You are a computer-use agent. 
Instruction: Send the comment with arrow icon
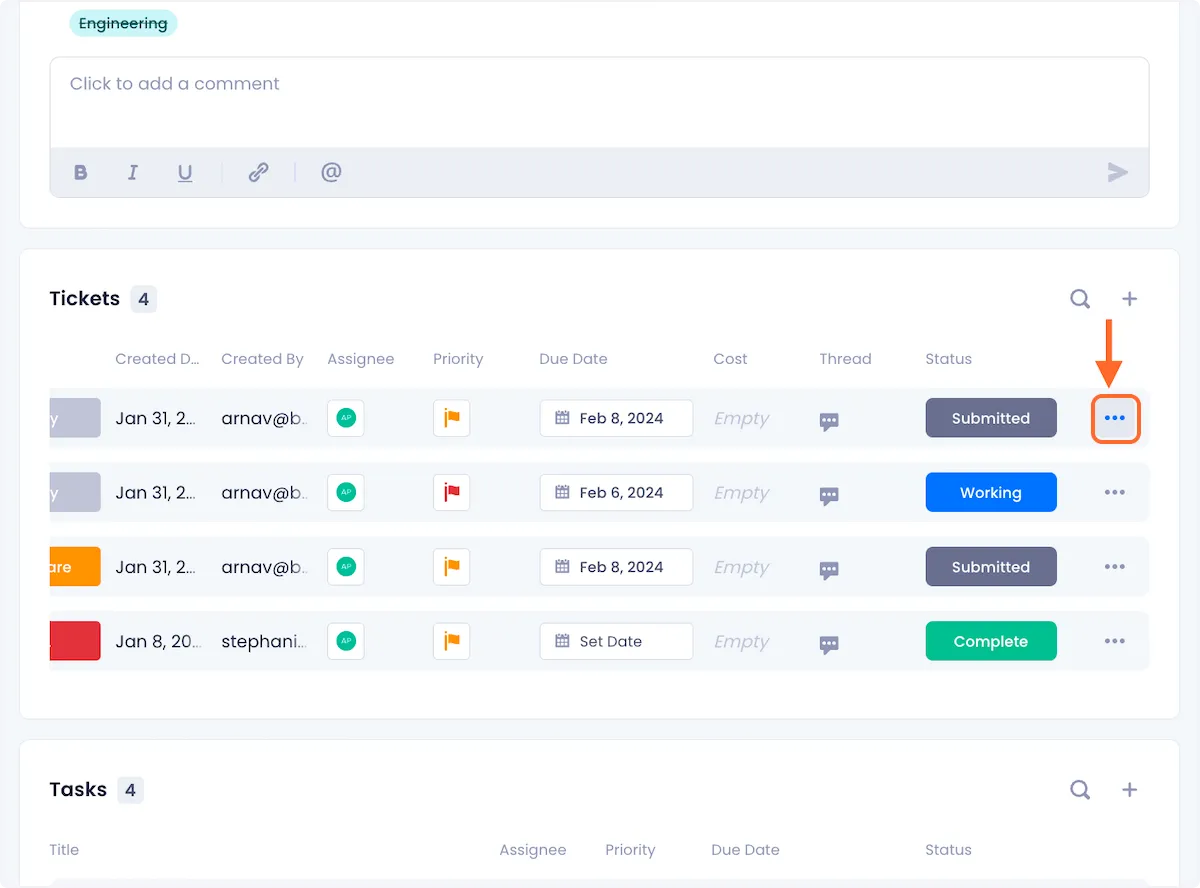coord(1118,172)
